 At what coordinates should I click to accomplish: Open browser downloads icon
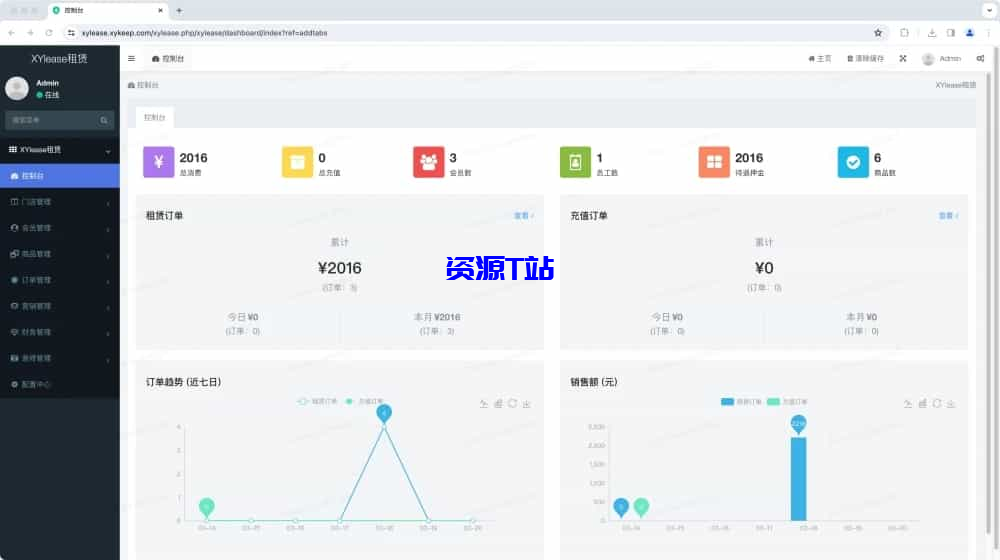tap(932, 33)
